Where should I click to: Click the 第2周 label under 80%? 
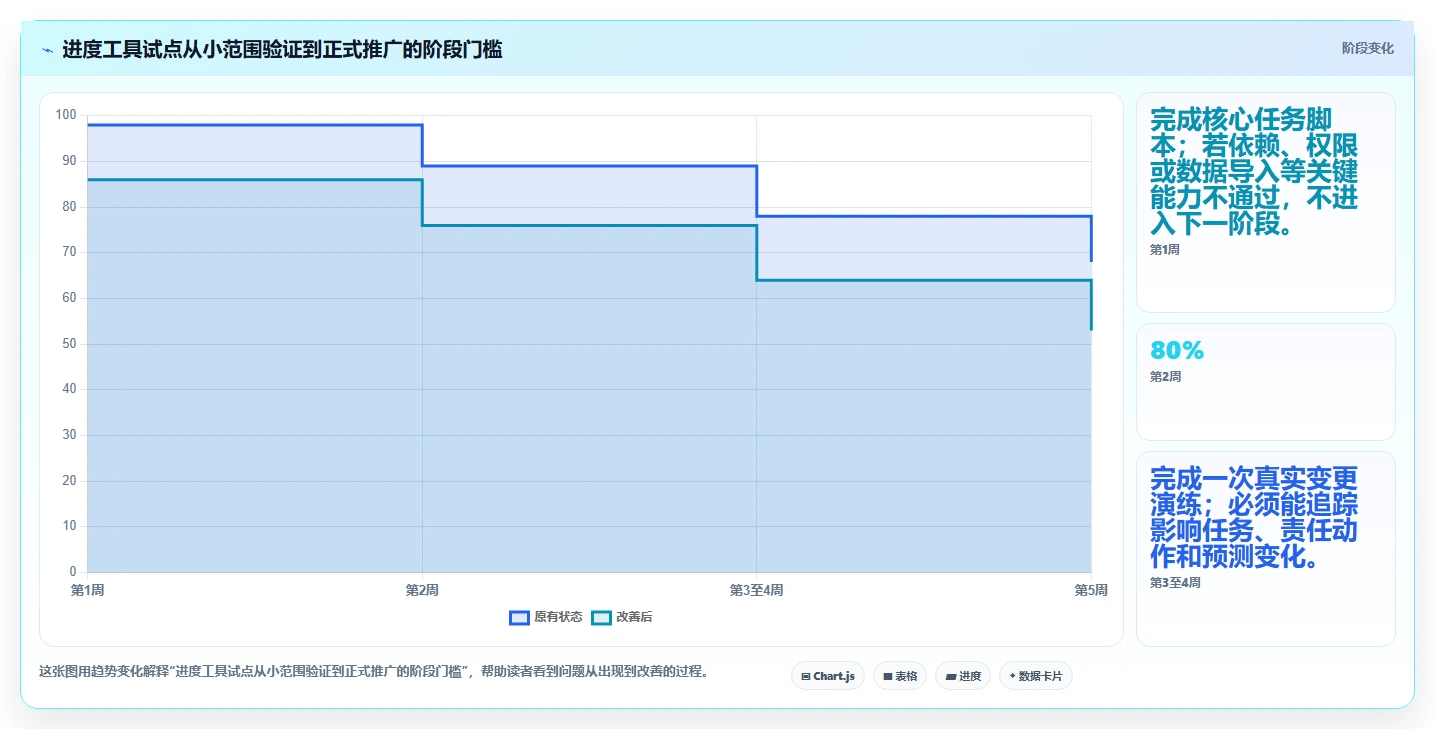(x=1165, y=377)
